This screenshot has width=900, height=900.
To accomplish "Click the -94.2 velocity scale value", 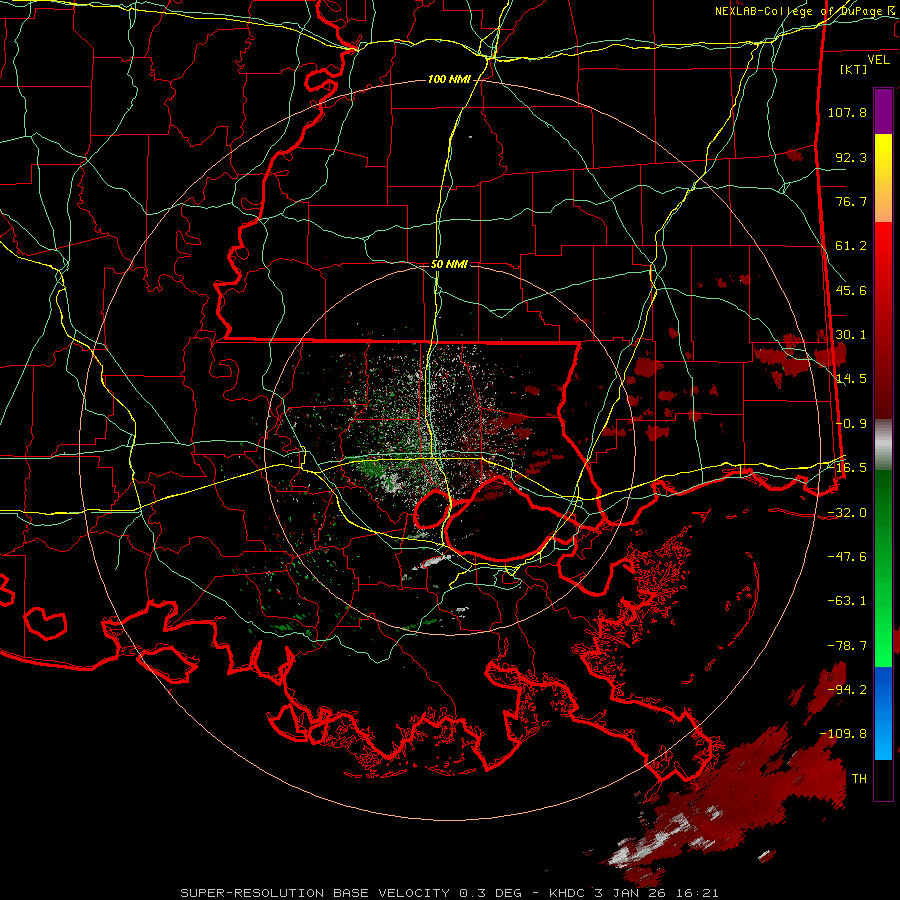I will point(847,689).
